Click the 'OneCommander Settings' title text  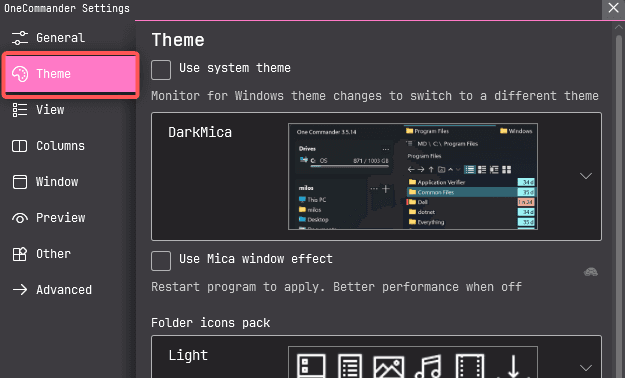(67, 8)
